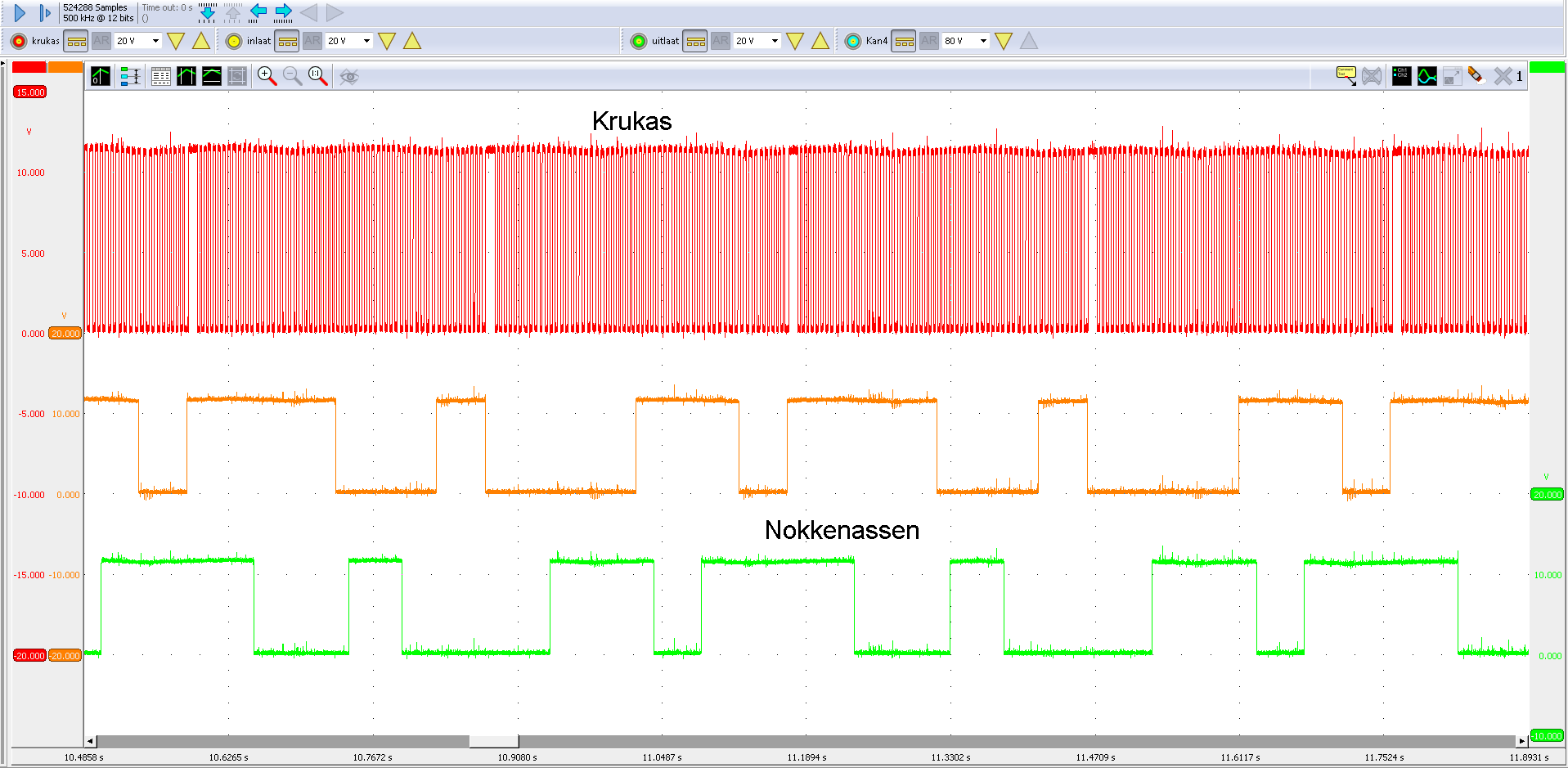
Task: Enable AR auto-ranging on the krukas channel
Action: coord(101,40)
